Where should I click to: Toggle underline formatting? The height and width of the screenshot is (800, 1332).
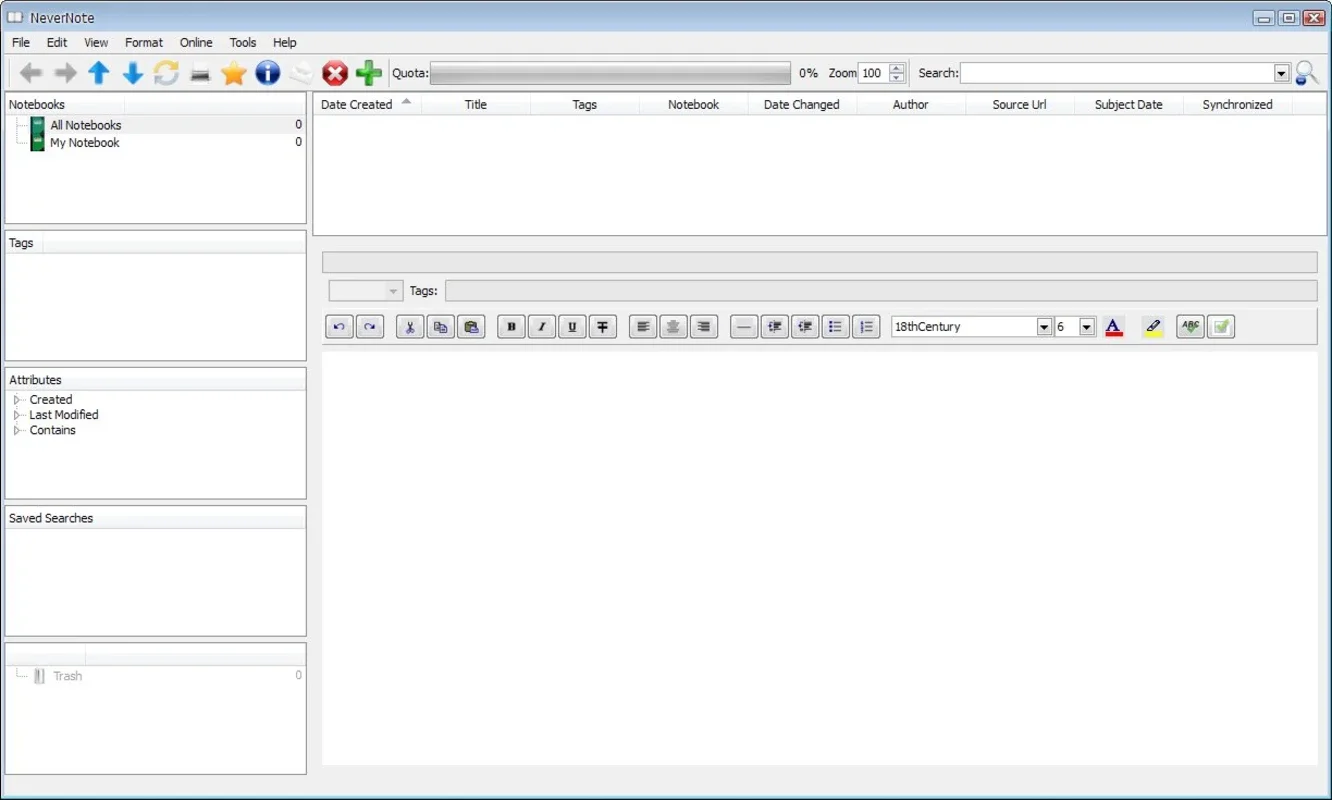coord(572,327)
